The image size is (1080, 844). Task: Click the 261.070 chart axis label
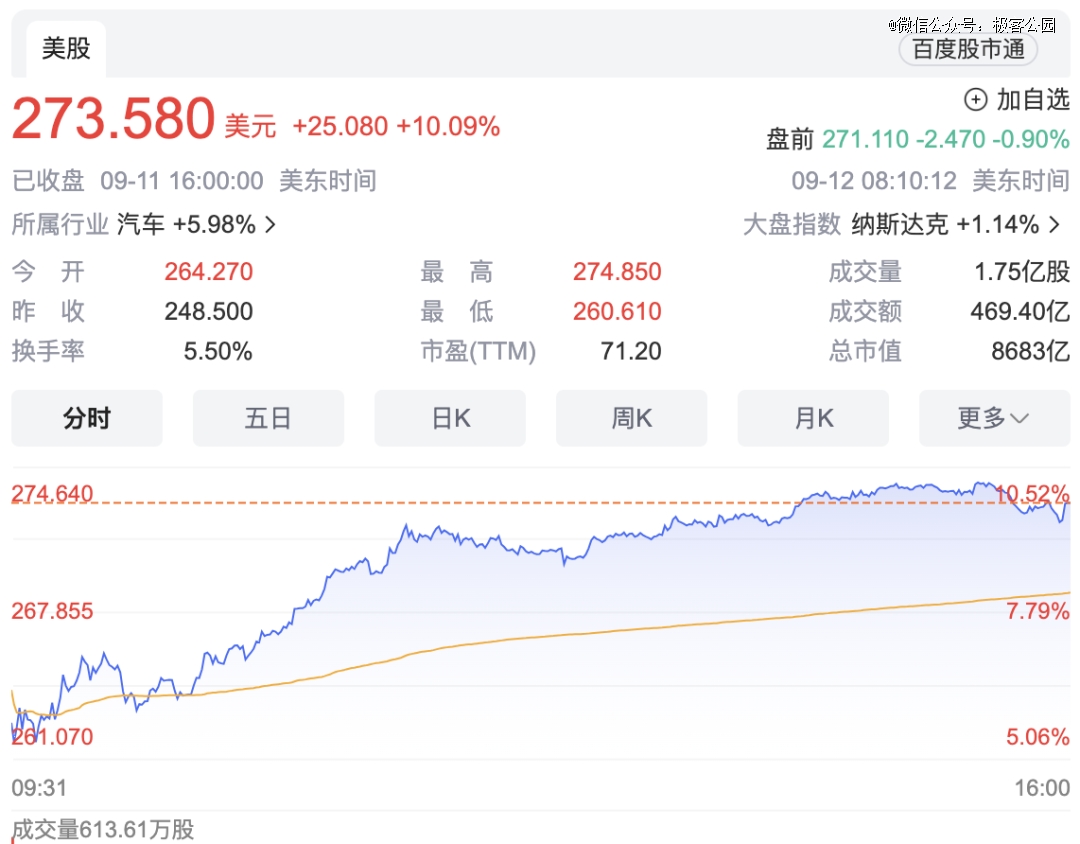(x=52, y=737)
